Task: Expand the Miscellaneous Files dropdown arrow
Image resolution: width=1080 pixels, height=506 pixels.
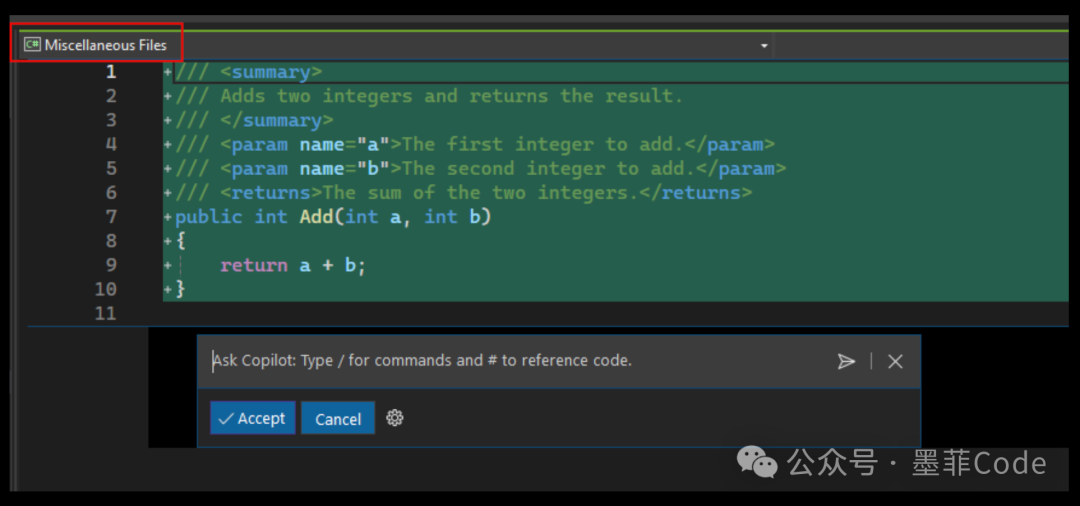Action: tap(764, 46)
